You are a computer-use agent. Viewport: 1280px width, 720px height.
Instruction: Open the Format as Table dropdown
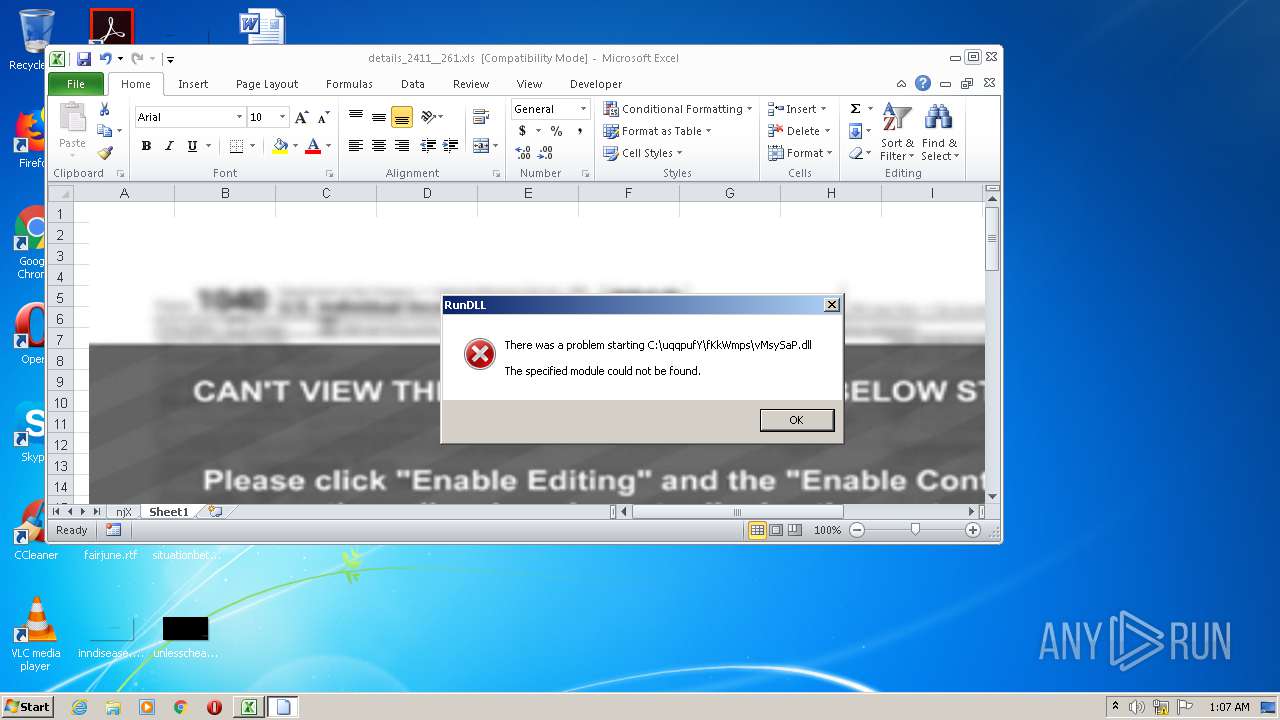tap(658, 131)
